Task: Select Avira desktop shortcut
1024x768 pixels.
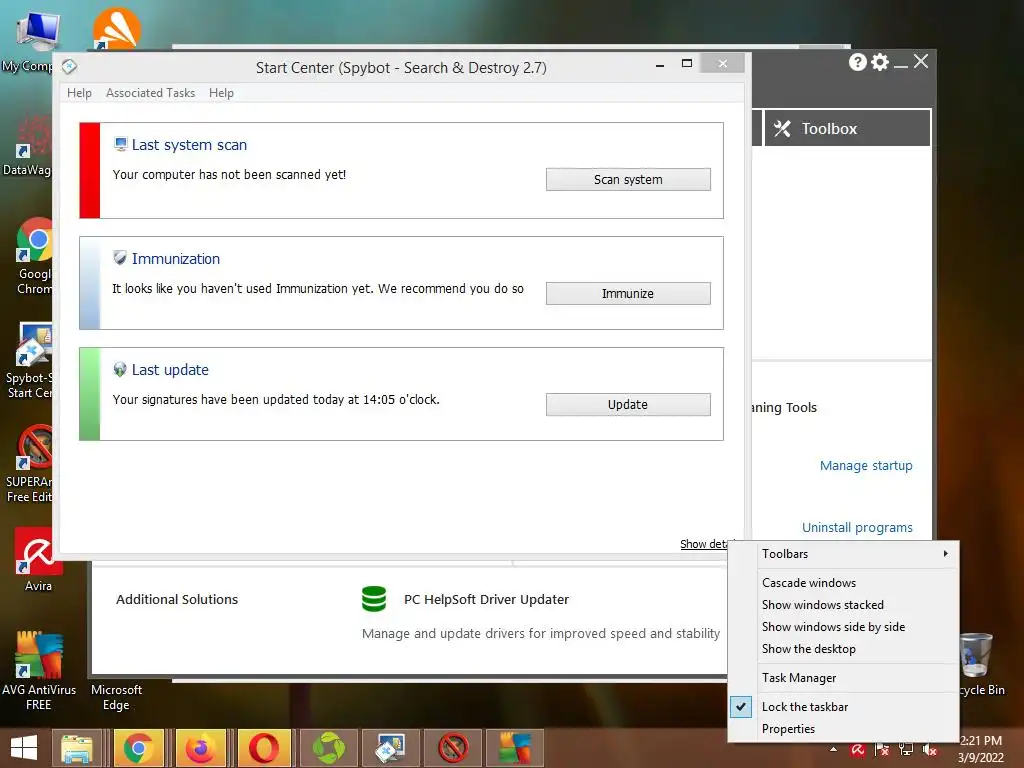Action: [x=38, y=560]
